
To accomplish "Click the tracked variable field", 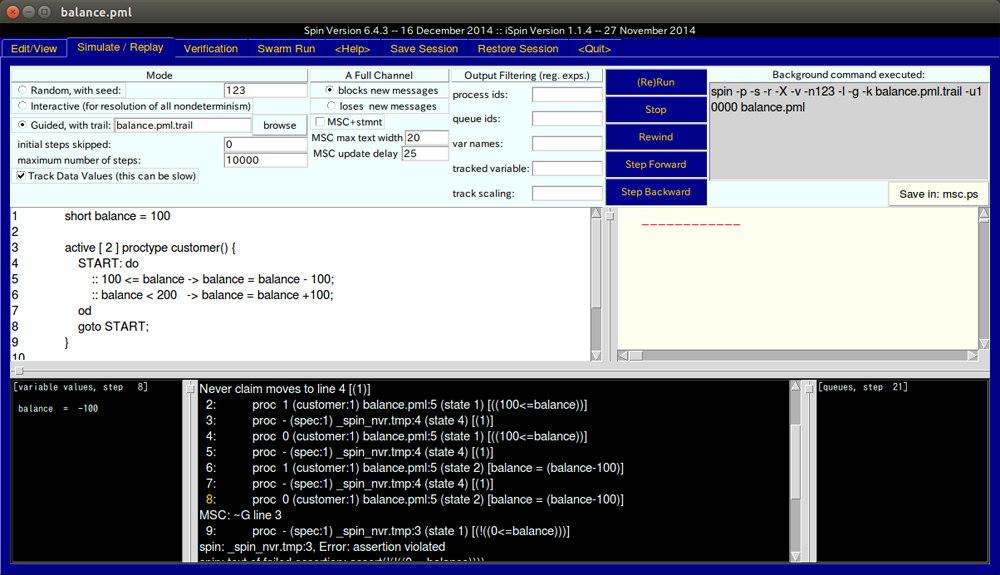I will pos(567,168).
